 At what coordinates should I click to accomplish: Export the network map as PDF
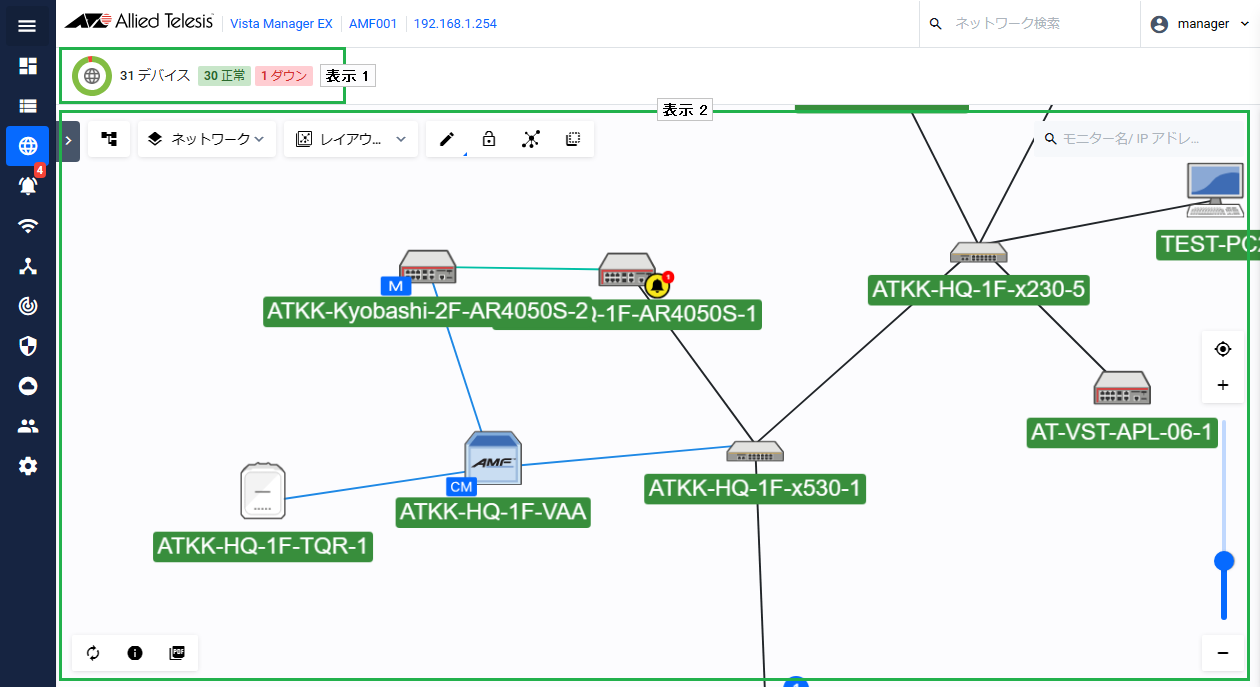(177, 653)
